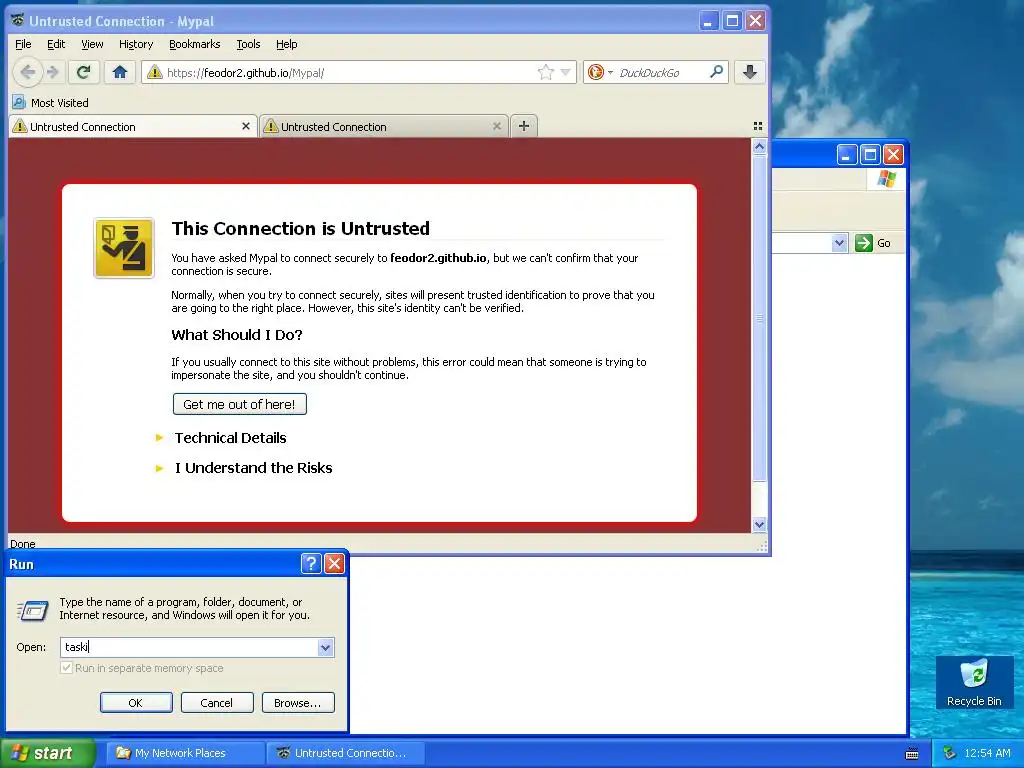Image resolution: width=1024 pixels, height=768 pixels.
Task: Click the Back arrow in Mypal toolbar
Action: [28, 72]
